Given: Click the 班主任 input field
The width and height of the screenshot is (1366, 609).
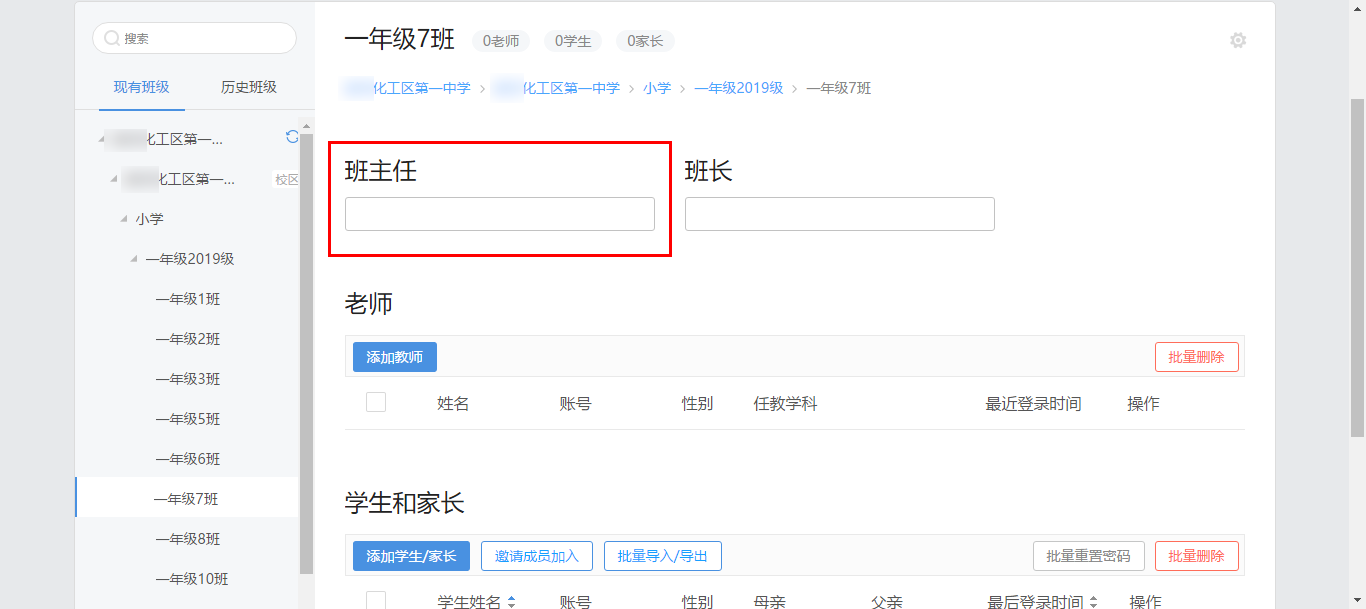Looking at the screenshot, I should 499,214.
